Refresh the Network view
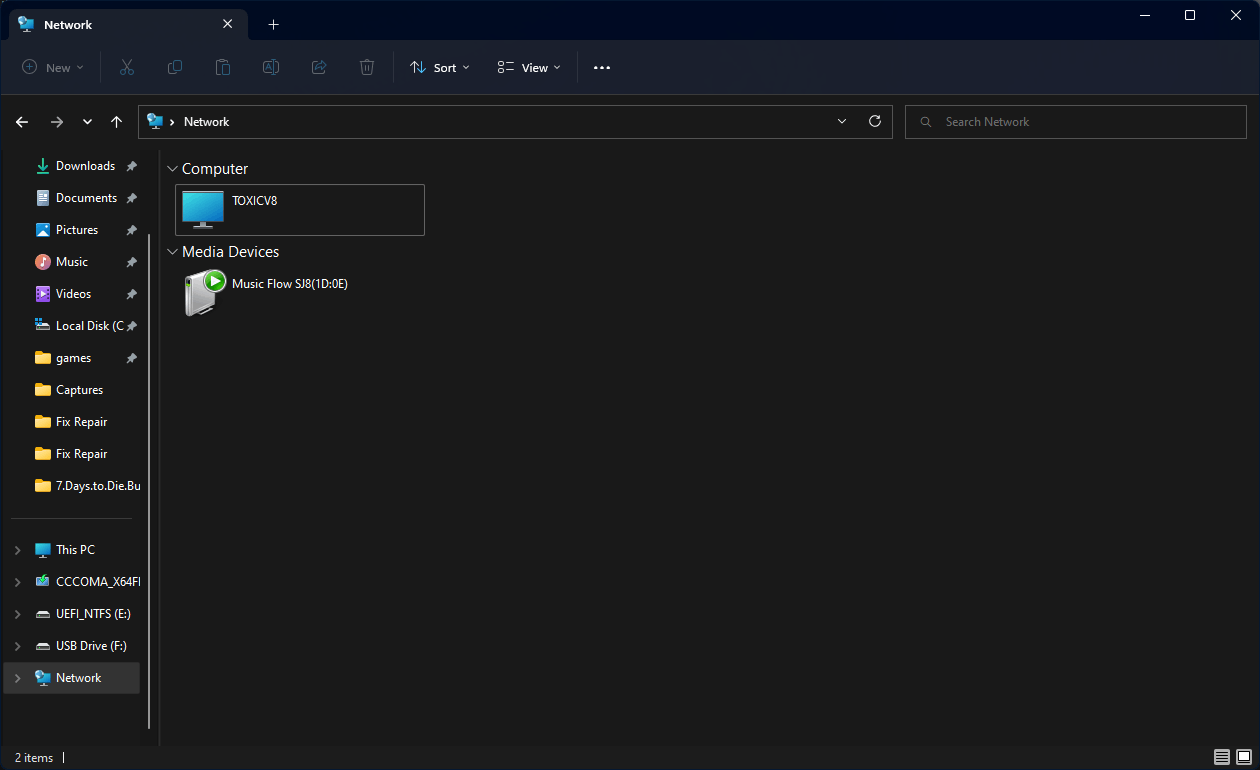The image size is (1260, 770). tap(875, 121)
